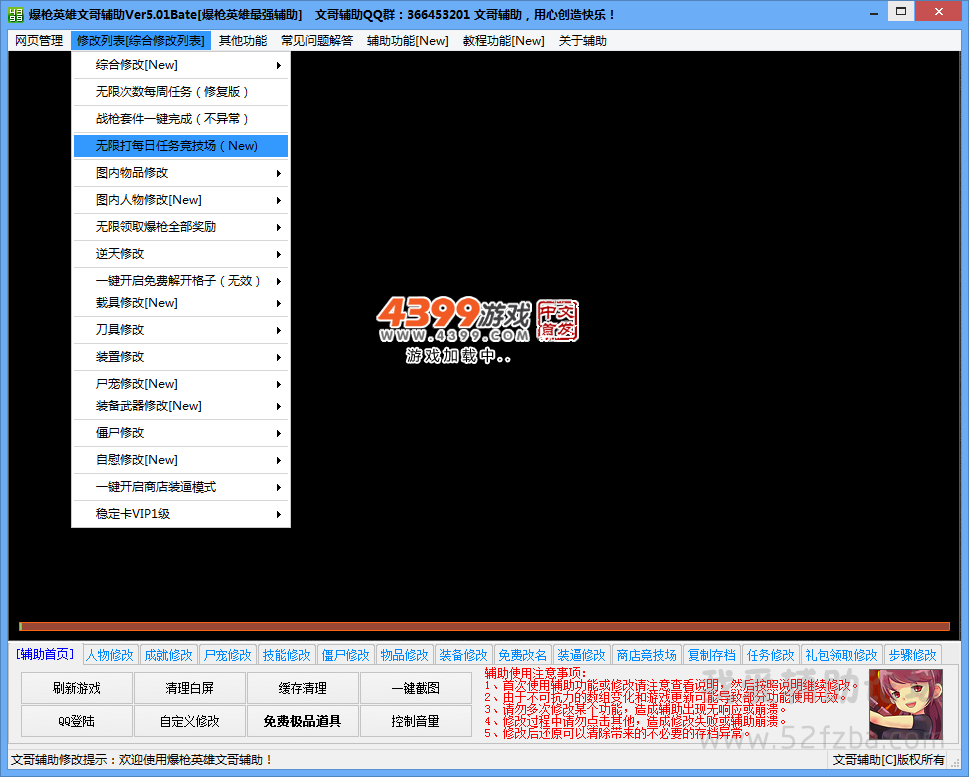Open the 其他功能 menu
Screen dimensions: 969x777
coord(243,41)
